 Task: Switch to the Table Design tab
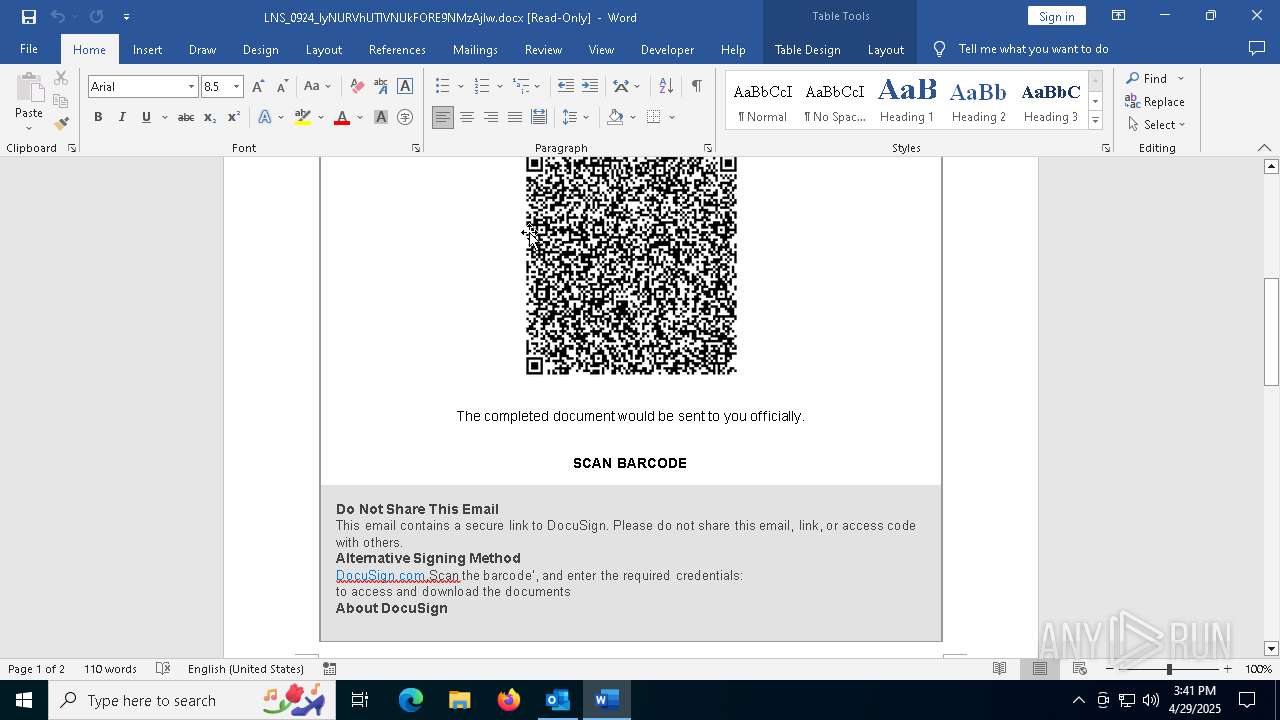pyautogui.click(x=807, y=49)
